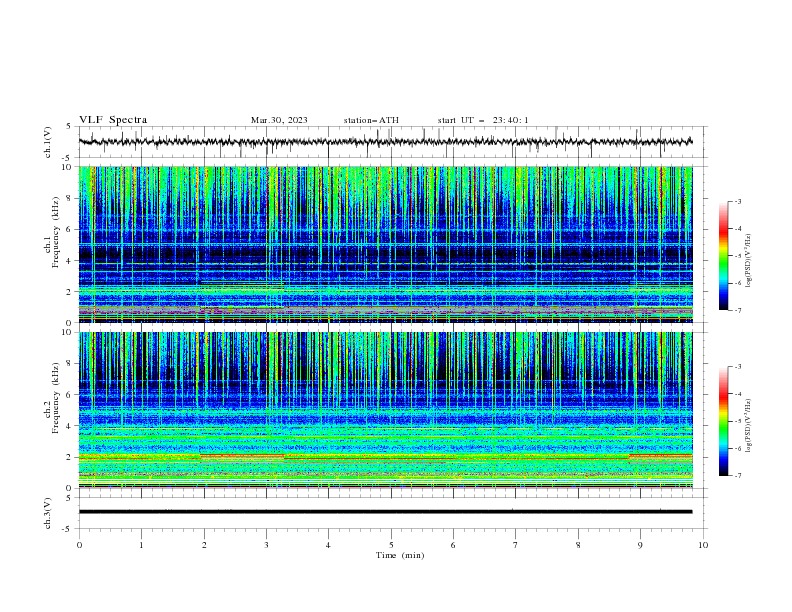Viewport: 792px width, 612px height.
Task: Click time axis tick label "6"
Action: [453, 545]
